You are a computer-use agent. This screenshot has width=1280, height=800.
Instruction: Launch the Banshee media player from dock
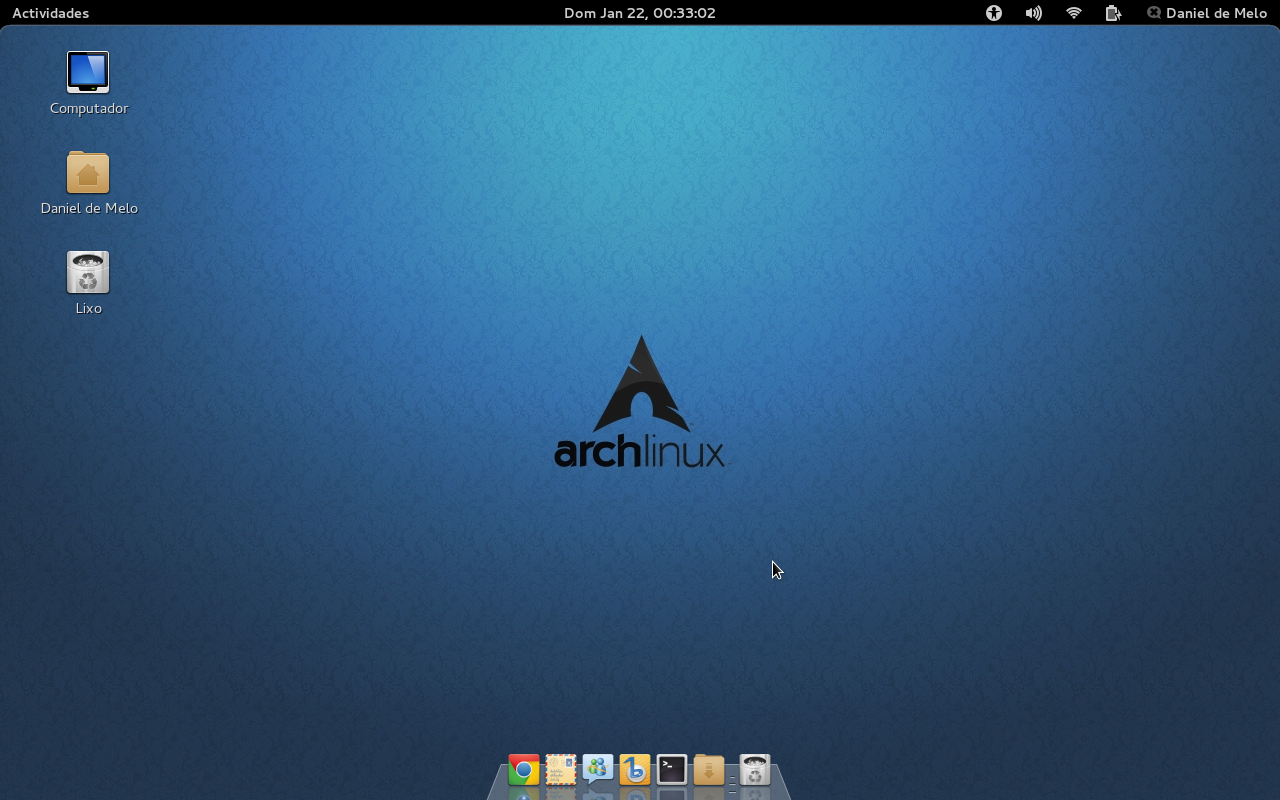pyautogui.click(x=635, y=770)
